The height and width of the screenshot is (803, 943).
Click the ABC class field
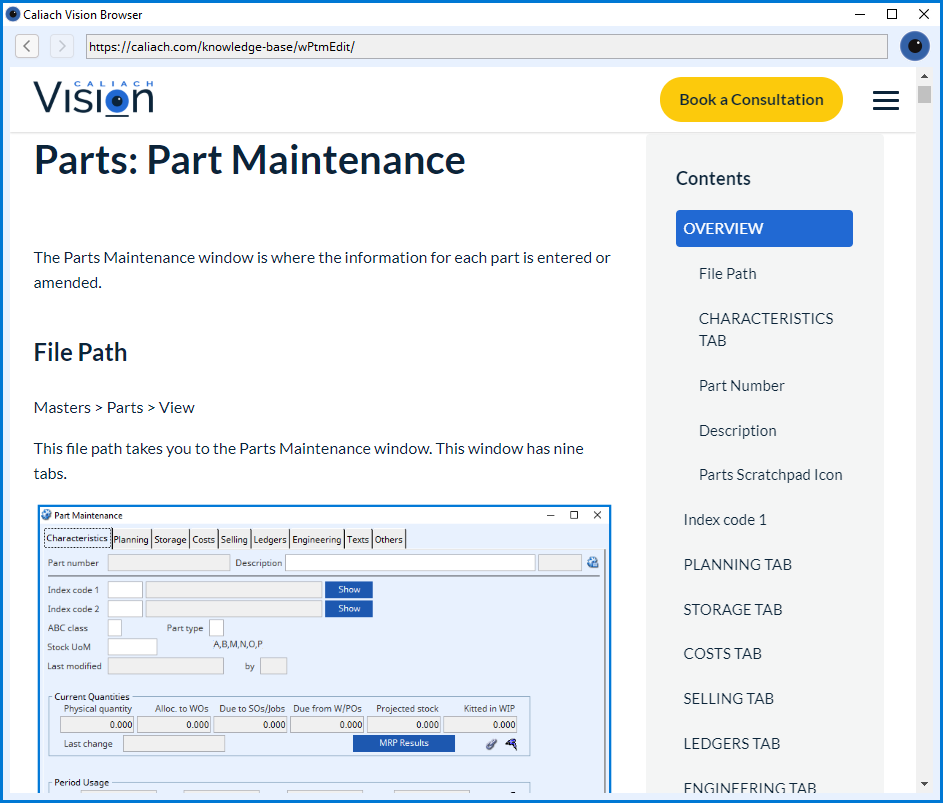coord(115,628)
